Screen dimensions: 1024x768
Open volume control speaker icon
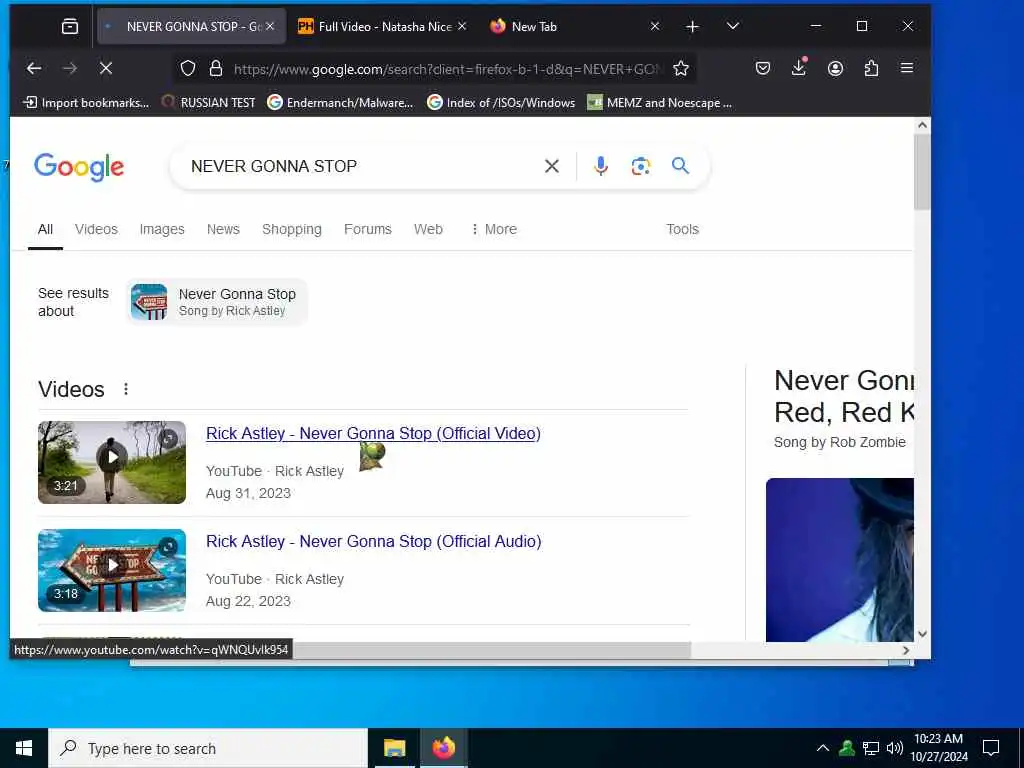895,748
